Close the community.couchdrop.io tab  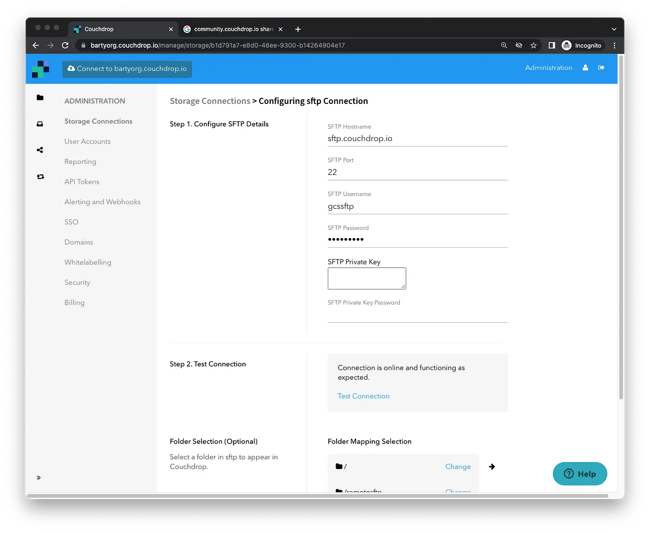coord(280,29)
